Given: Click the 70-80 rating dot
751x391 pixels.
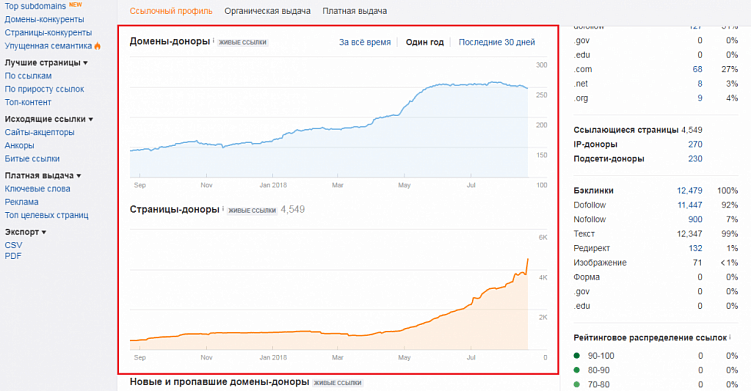Looking at the screenshot, I should click(x=577, y=384).
